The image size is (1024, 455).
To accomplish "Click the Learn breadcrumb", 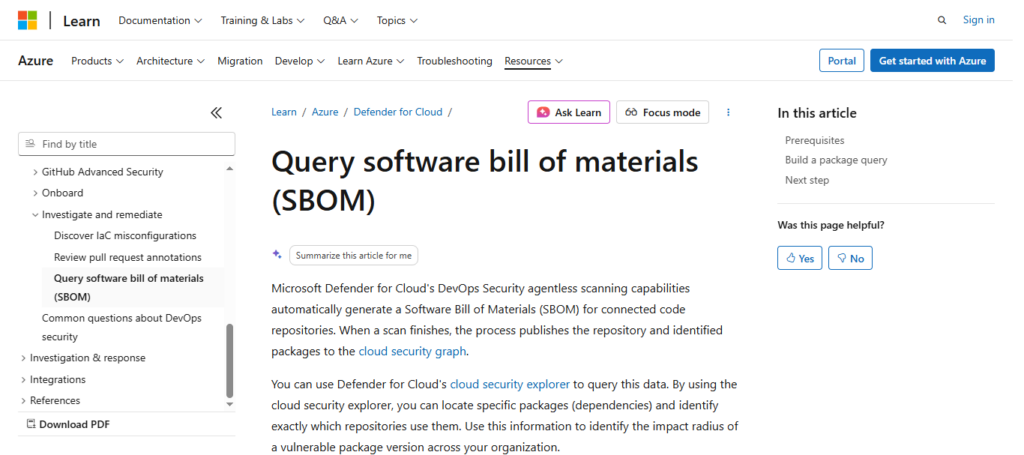I will pyautogui.click(x=283, y=112).
